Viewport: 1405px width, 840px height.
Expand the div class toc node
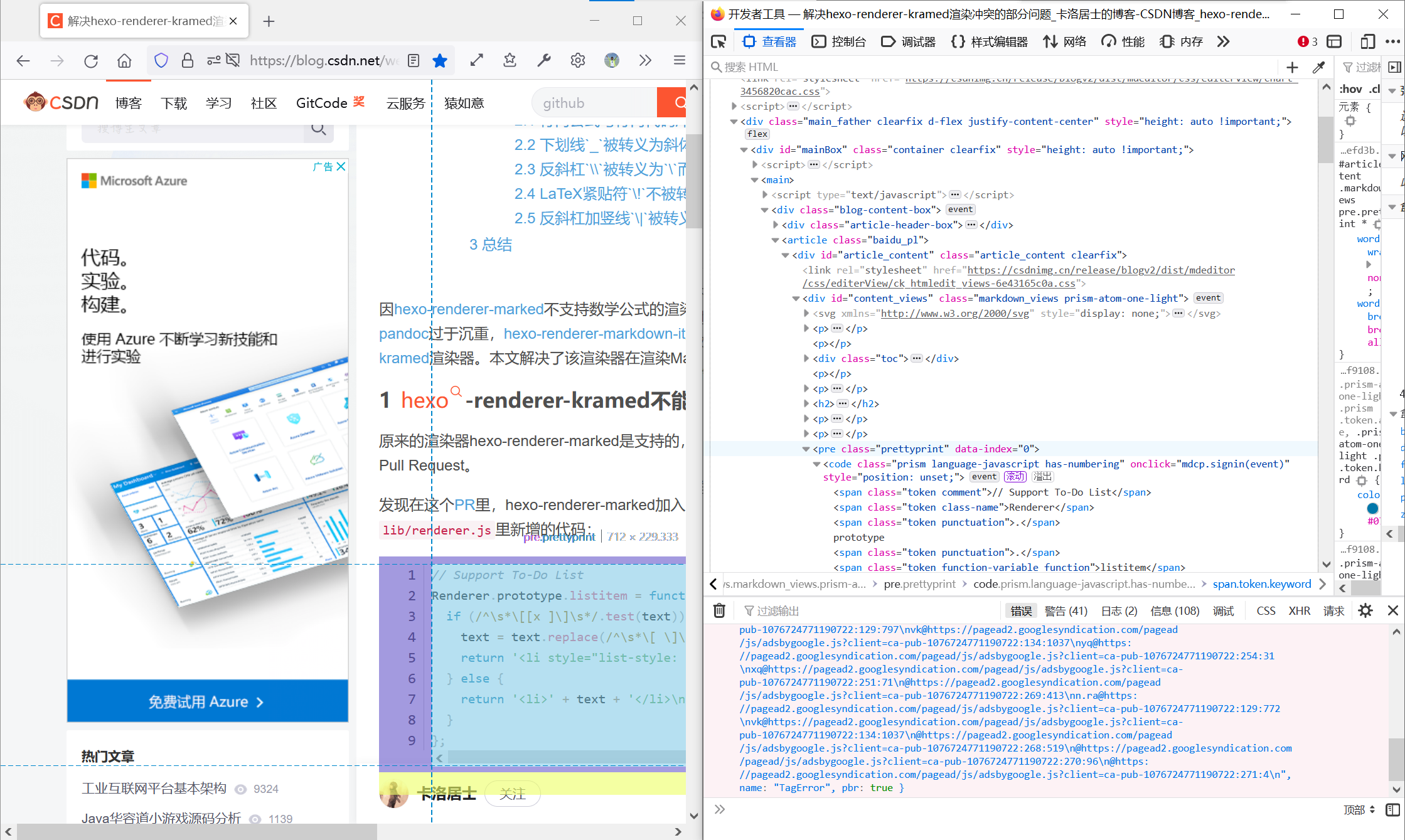[x=806, y=359]
